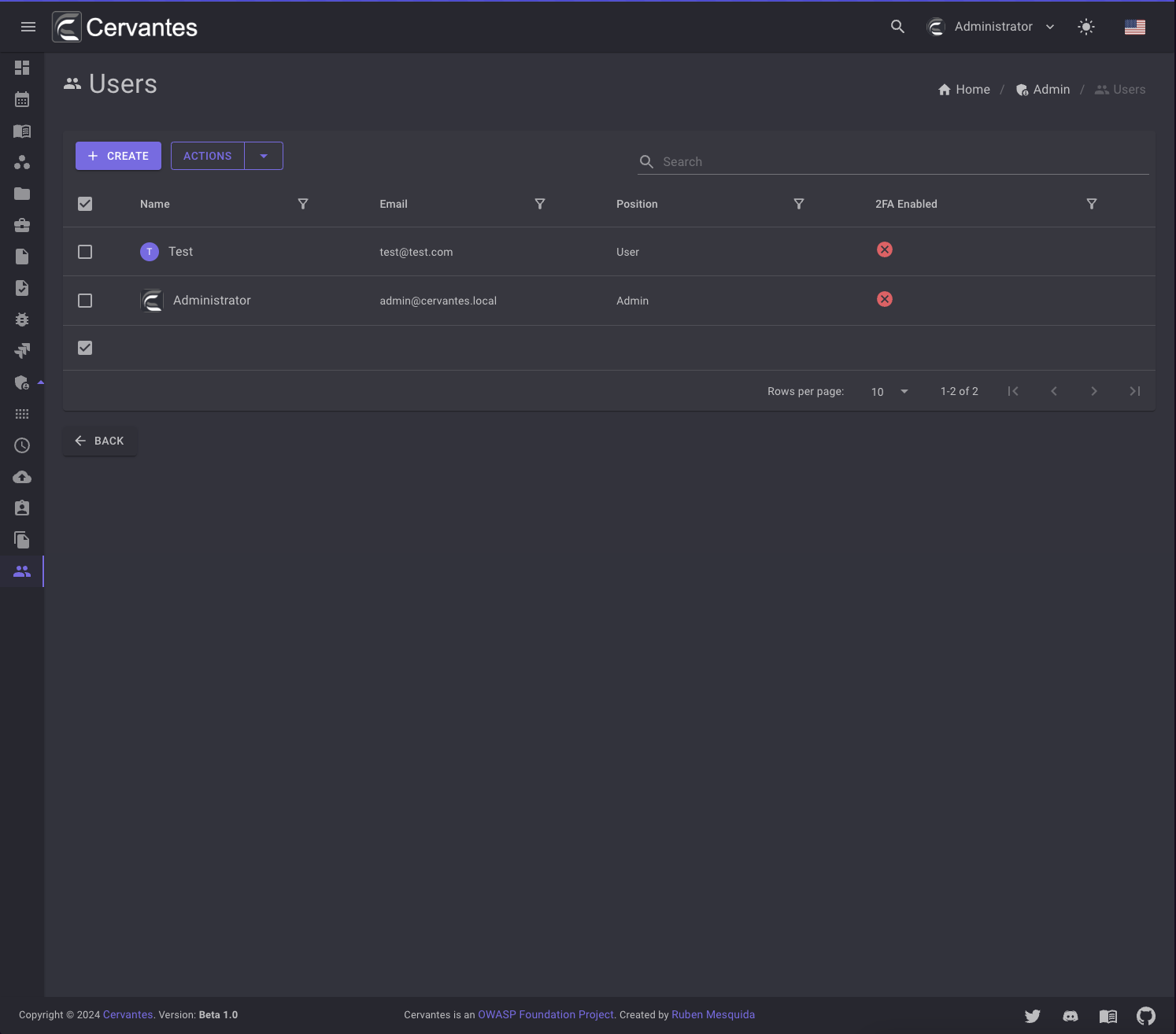Open the Clients briefcase icon in sidebar
Screen dimensions: 1176x1034
pyautogui.click(x=22, y=225)
